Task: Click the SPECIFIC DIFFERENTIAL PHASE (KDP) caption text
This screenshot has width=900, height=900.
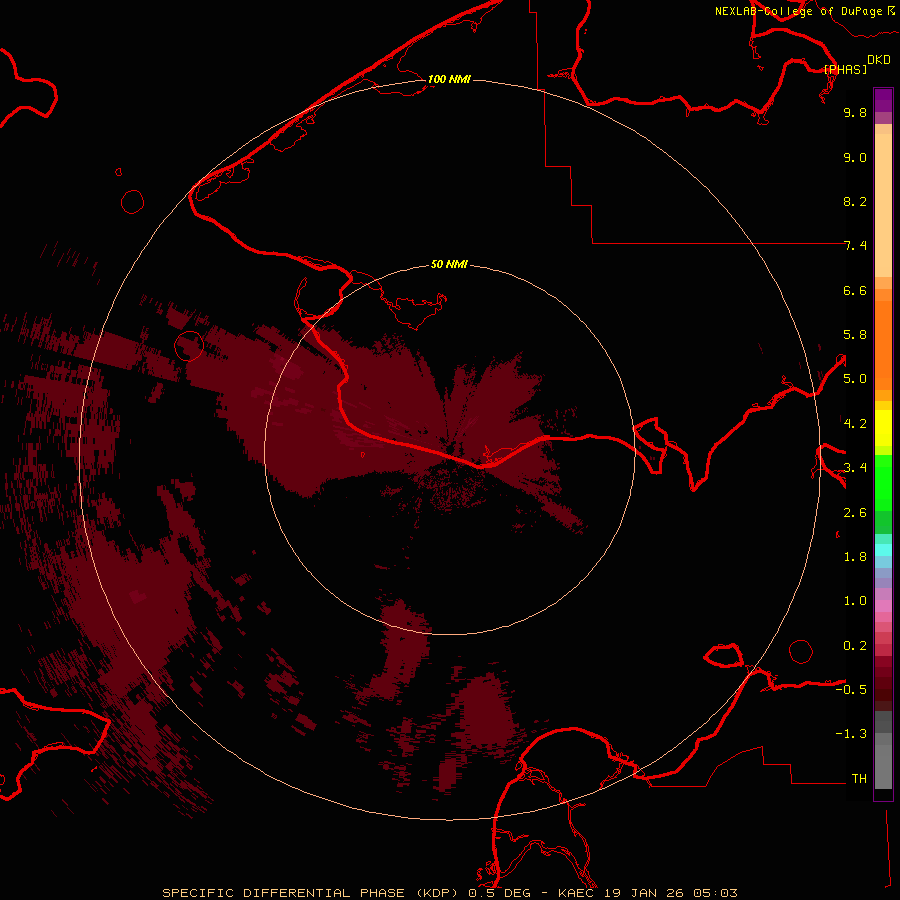Action: tap(309, 893)
